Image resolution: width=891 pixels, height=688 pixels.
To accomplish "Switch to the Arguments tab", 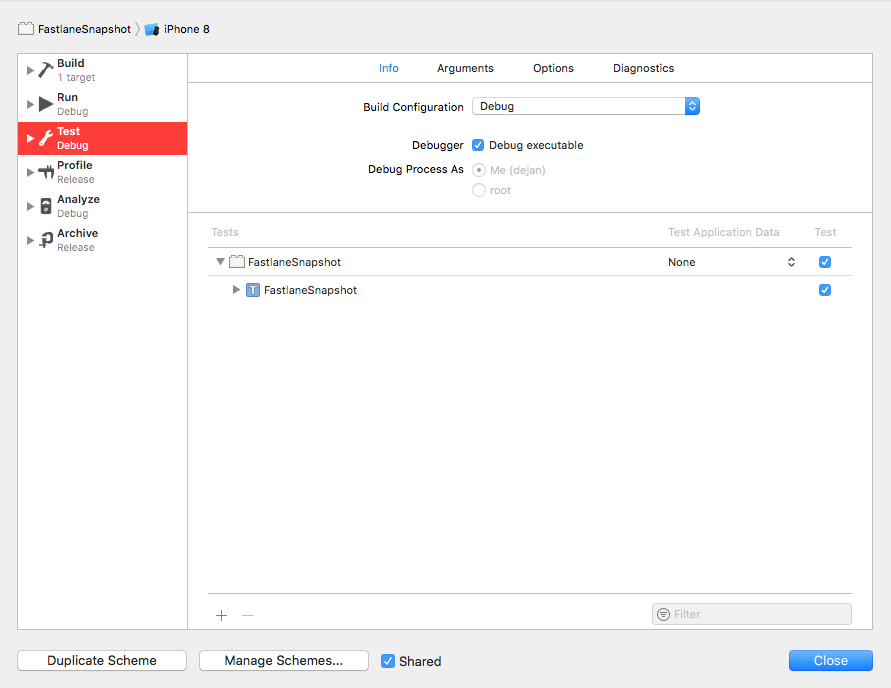I will point(465,68).
